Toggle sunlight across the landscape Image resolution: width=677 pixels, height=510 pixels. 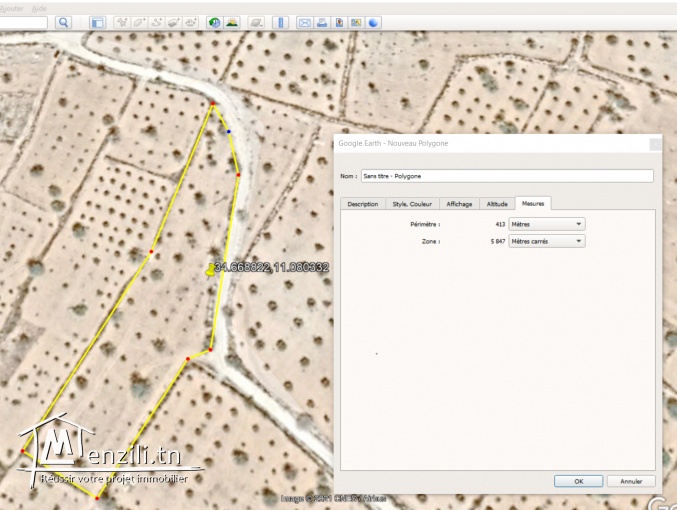[x=232, y=21]
